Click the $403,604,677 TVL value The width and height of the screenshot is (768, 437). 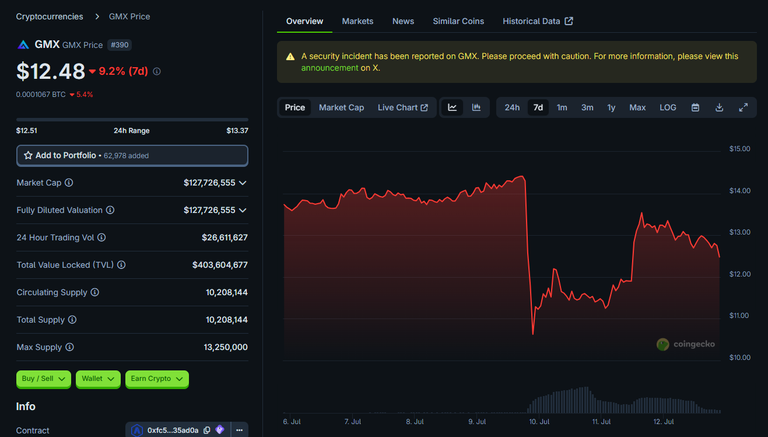(220, 265)
